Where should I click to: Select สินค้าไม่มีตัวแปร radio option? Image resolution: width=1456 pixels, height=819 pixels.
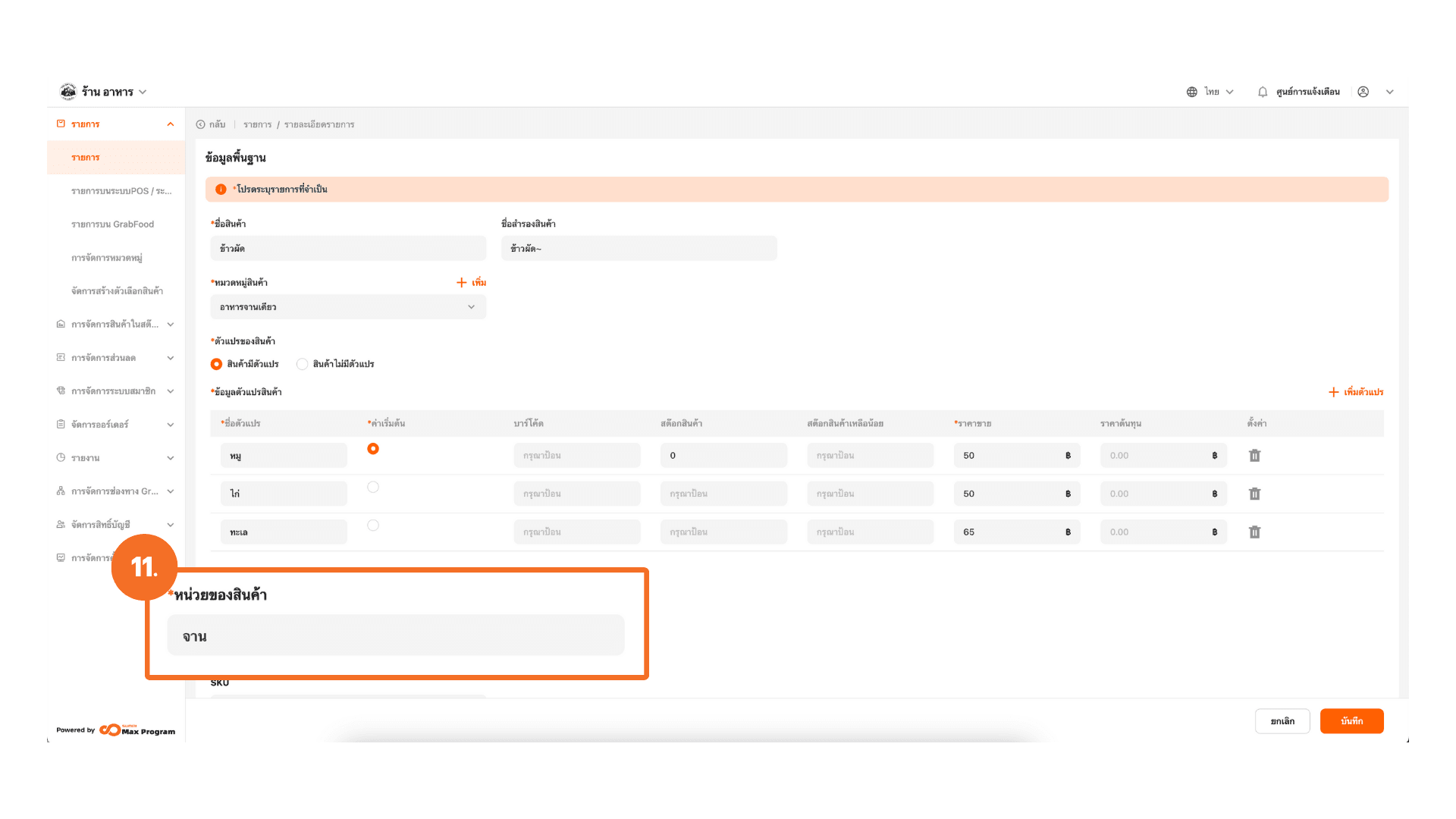coord(303,364)
